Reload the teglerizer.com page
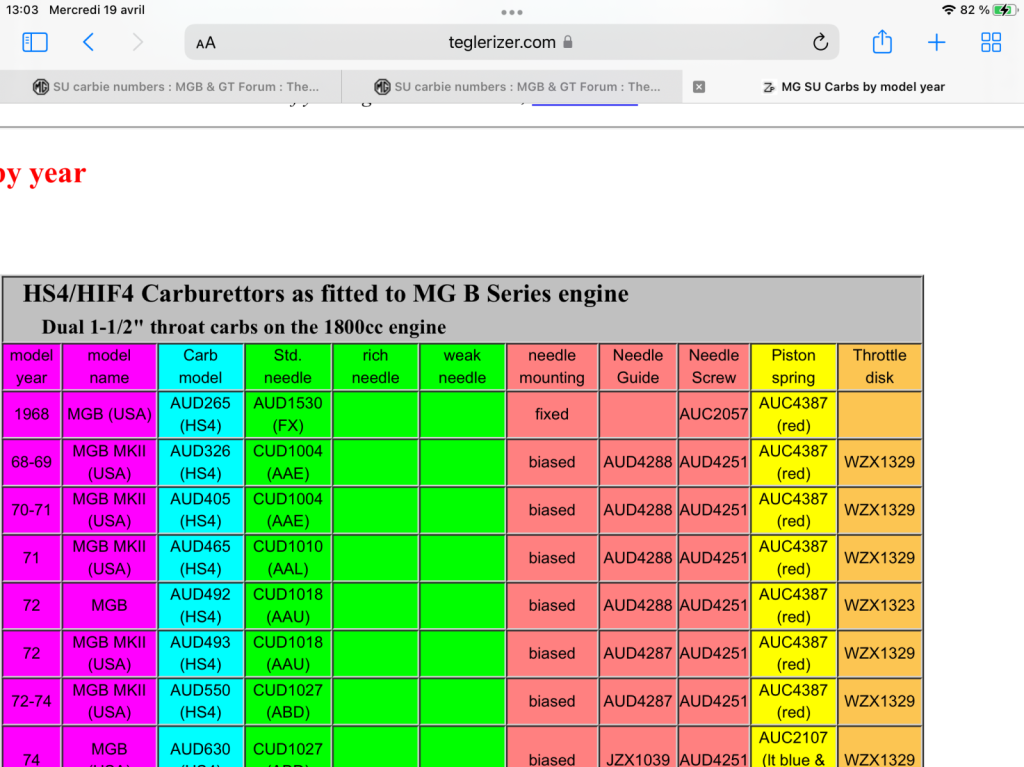 point(820,42)
